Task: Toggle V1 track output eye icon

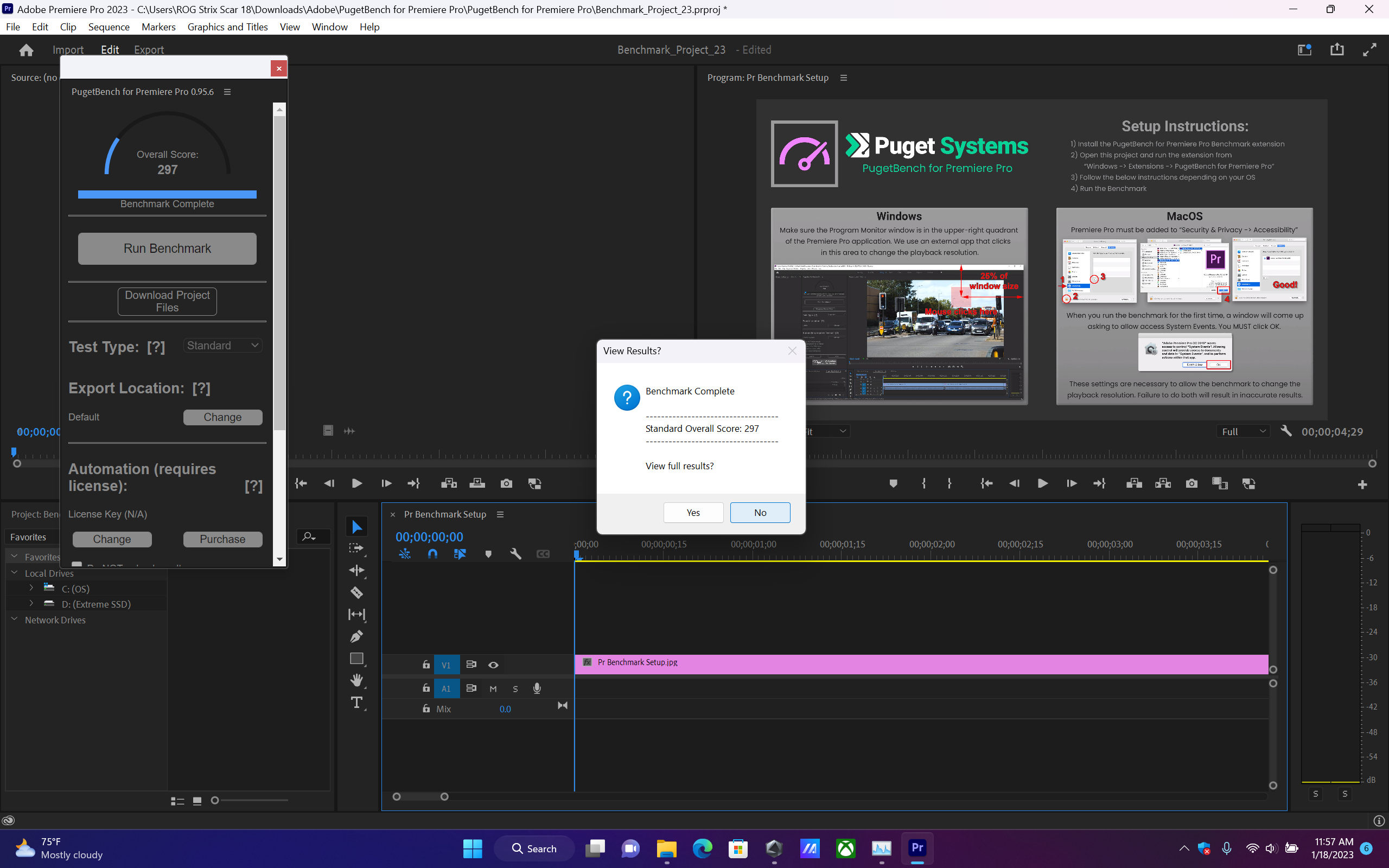Action: coord(493,665)
